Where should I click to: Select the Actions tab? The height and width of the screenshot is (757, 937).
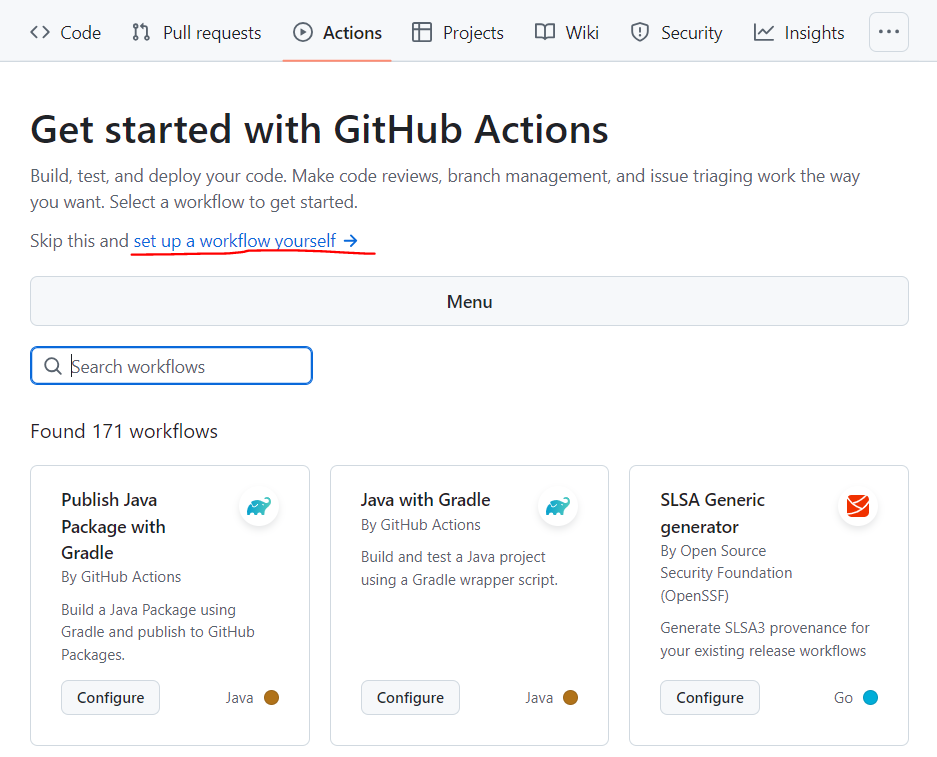pyautogui.click(x=337, y=32)
